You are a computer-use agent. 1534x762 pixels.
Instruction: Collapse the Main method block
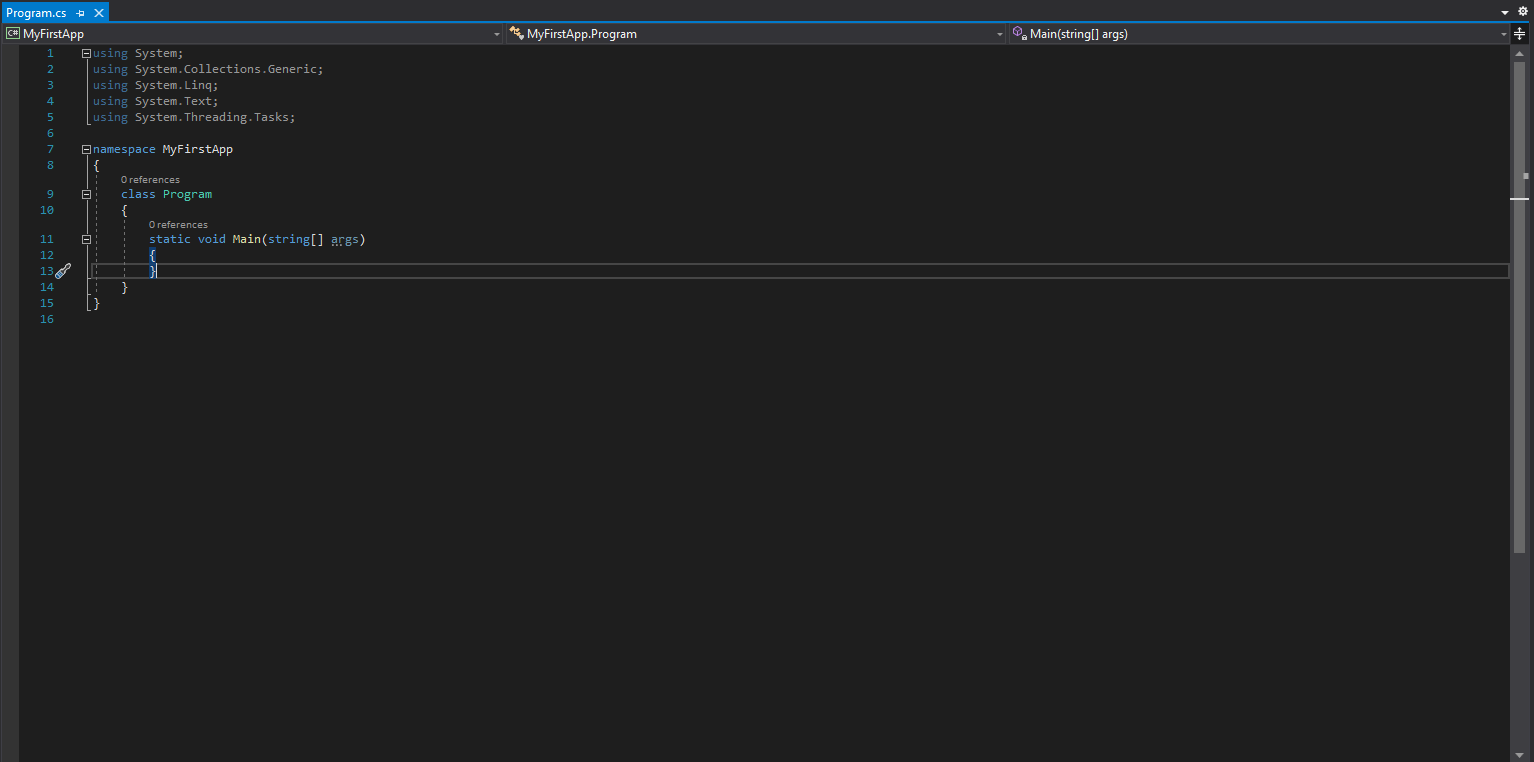pyautogui.click(x=86, y=239)
